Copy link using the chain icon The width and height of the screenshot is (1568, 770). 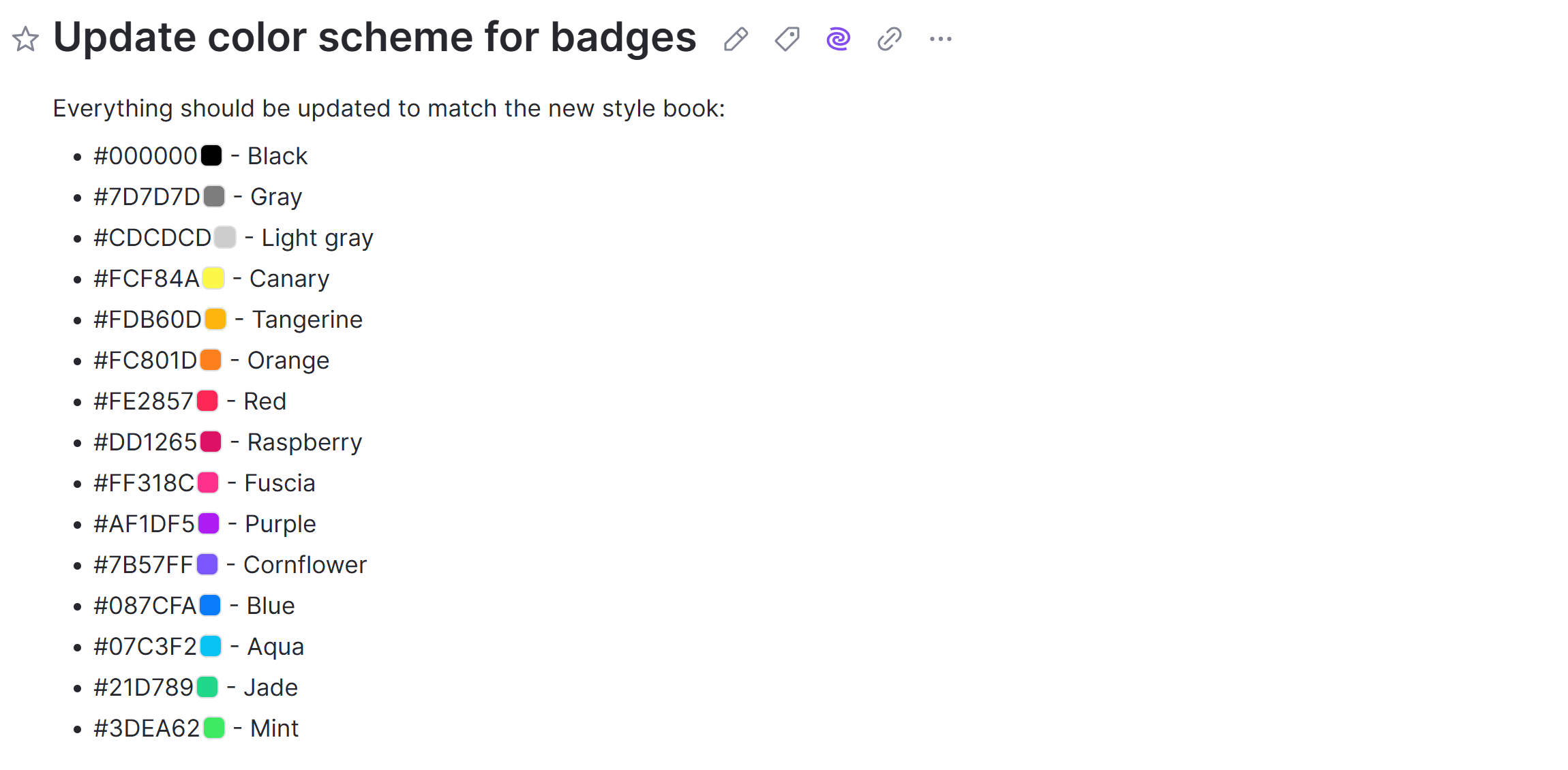pyautogui.click(x=889, y=39)
